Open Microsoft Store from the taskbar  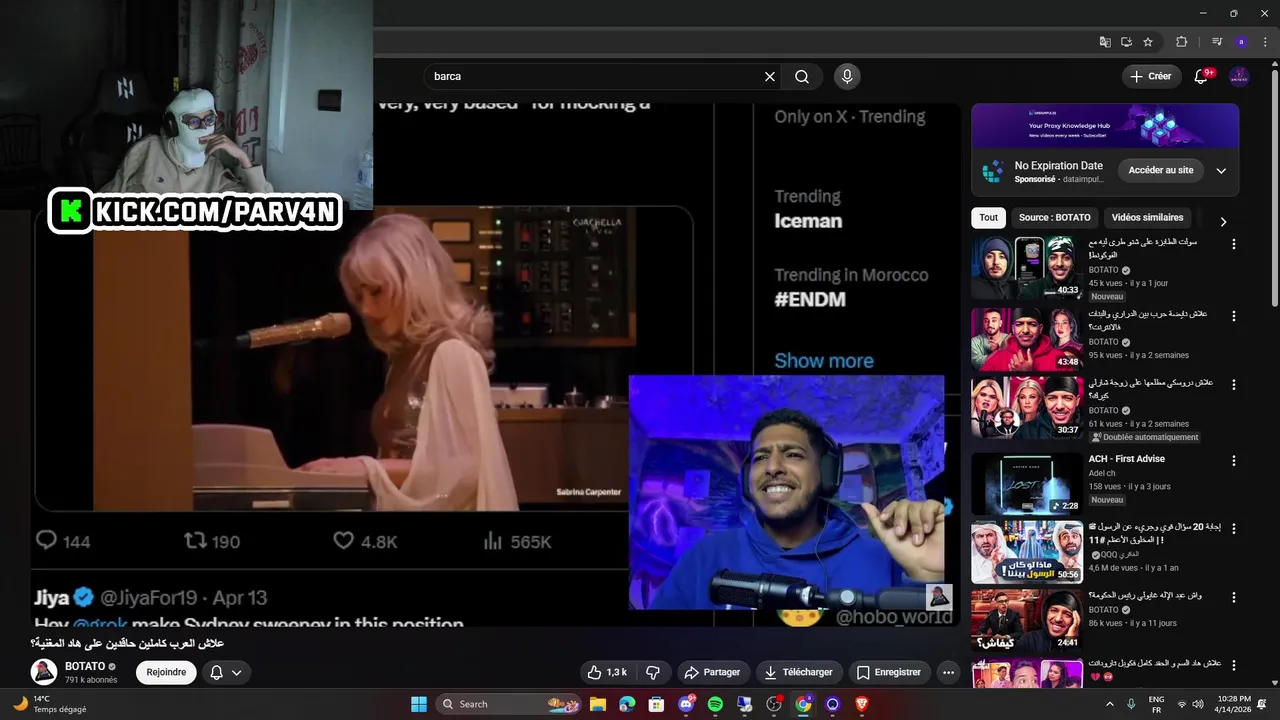click(656, 704)
